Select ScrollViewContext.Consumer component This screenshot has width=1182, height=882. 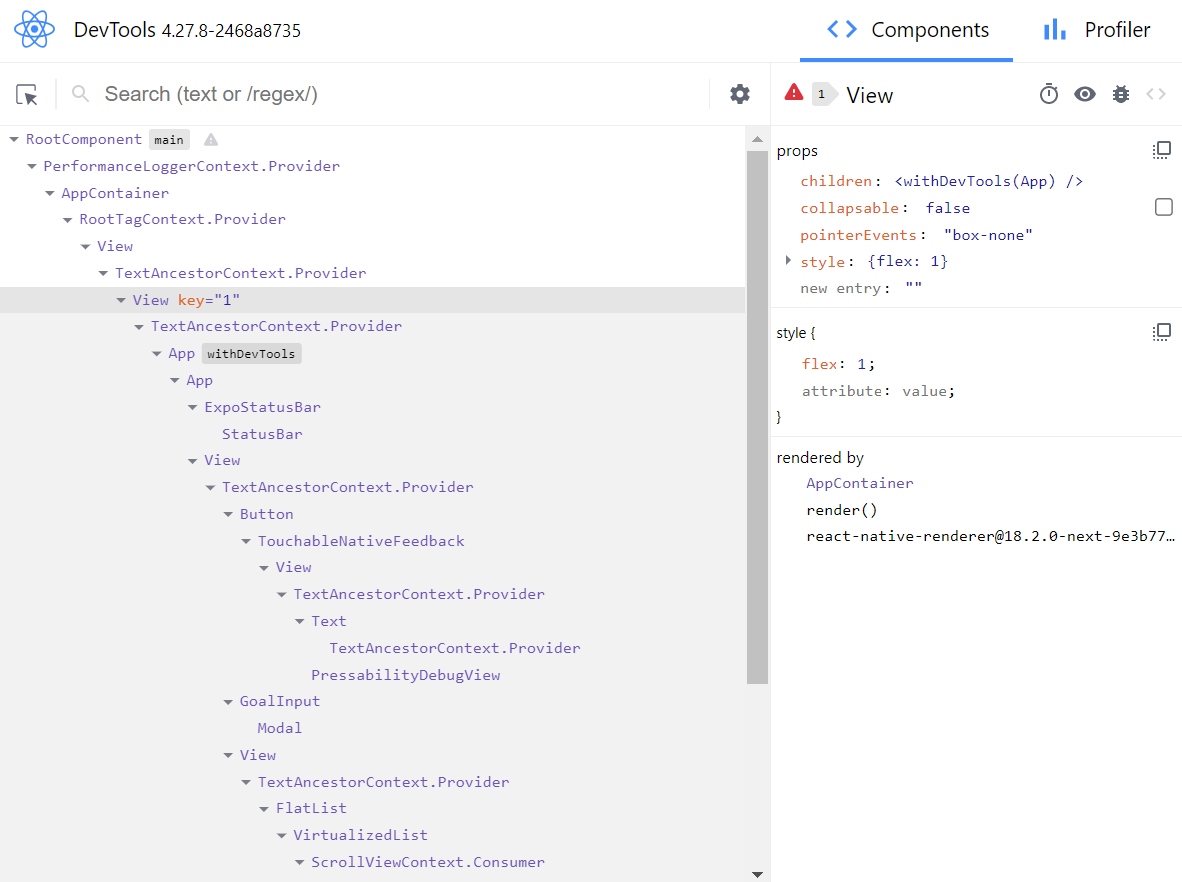pyautogui.click(x=427, y=862)
